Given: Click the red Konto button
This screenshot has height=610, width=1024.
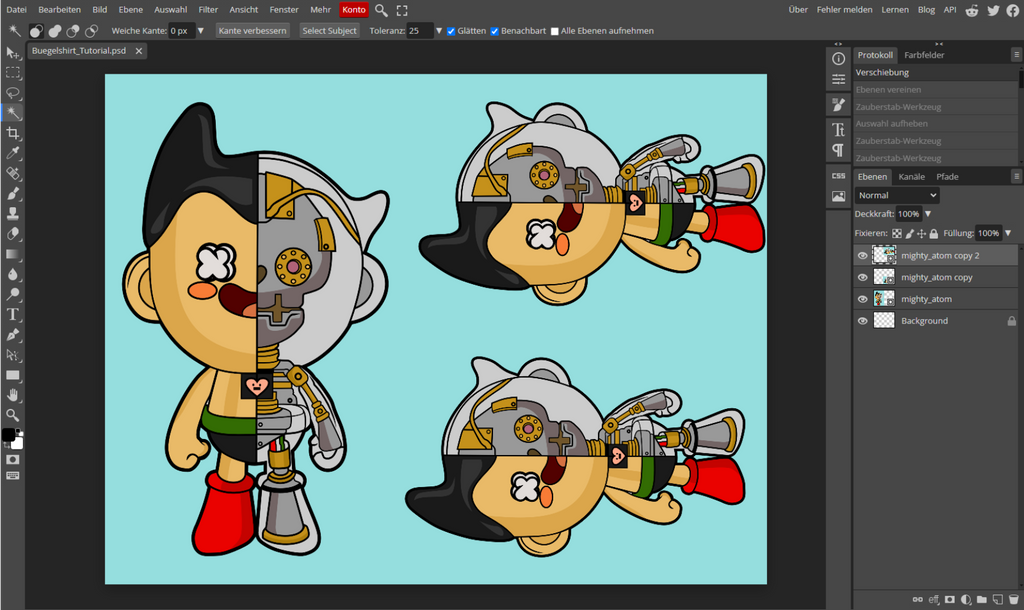Looking at the screenshot, I should (354, 10).
